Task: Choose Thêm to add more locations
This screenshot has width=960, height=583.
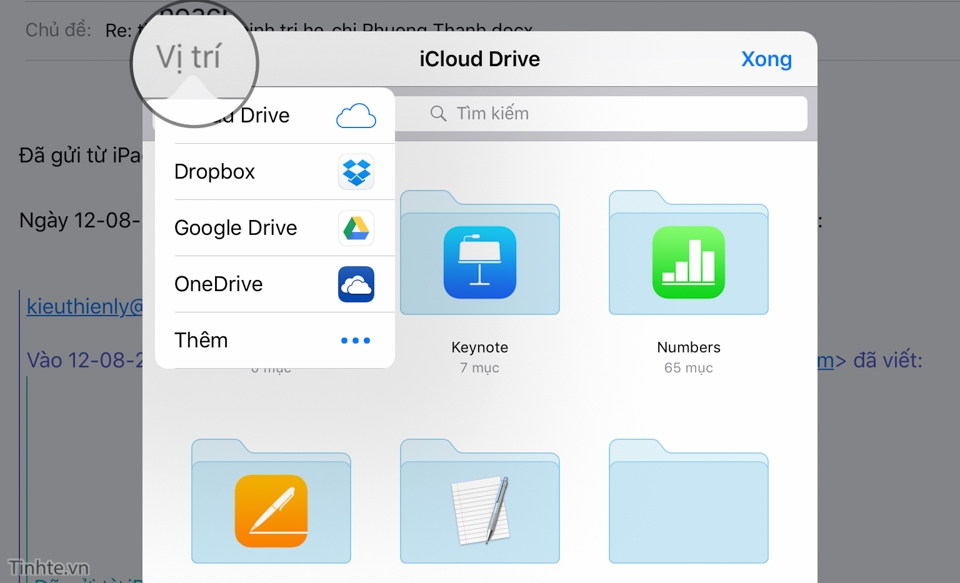Action: click(275, 340)
